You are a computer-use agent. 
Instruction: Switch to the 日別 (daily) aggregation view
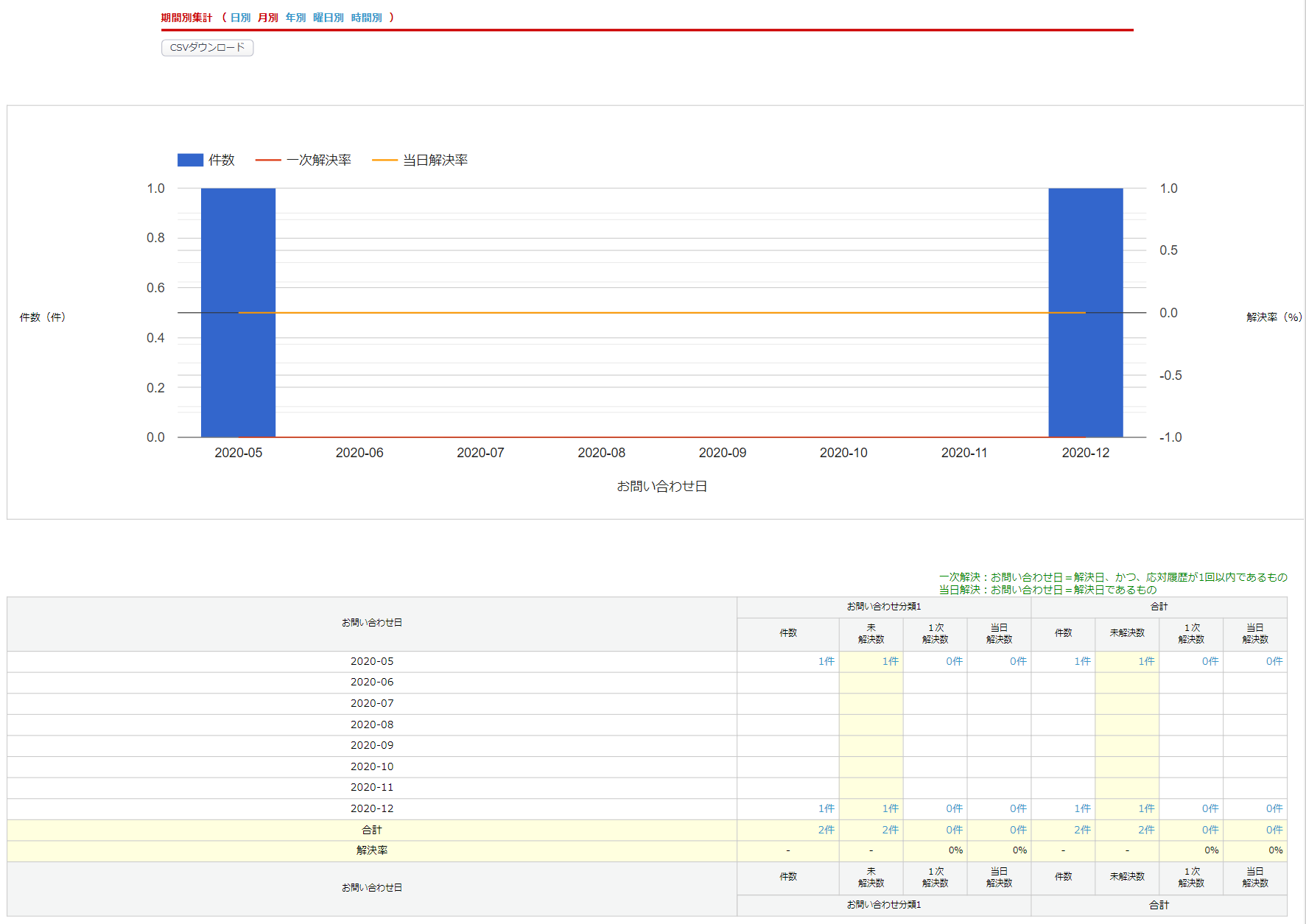(240, 18)
